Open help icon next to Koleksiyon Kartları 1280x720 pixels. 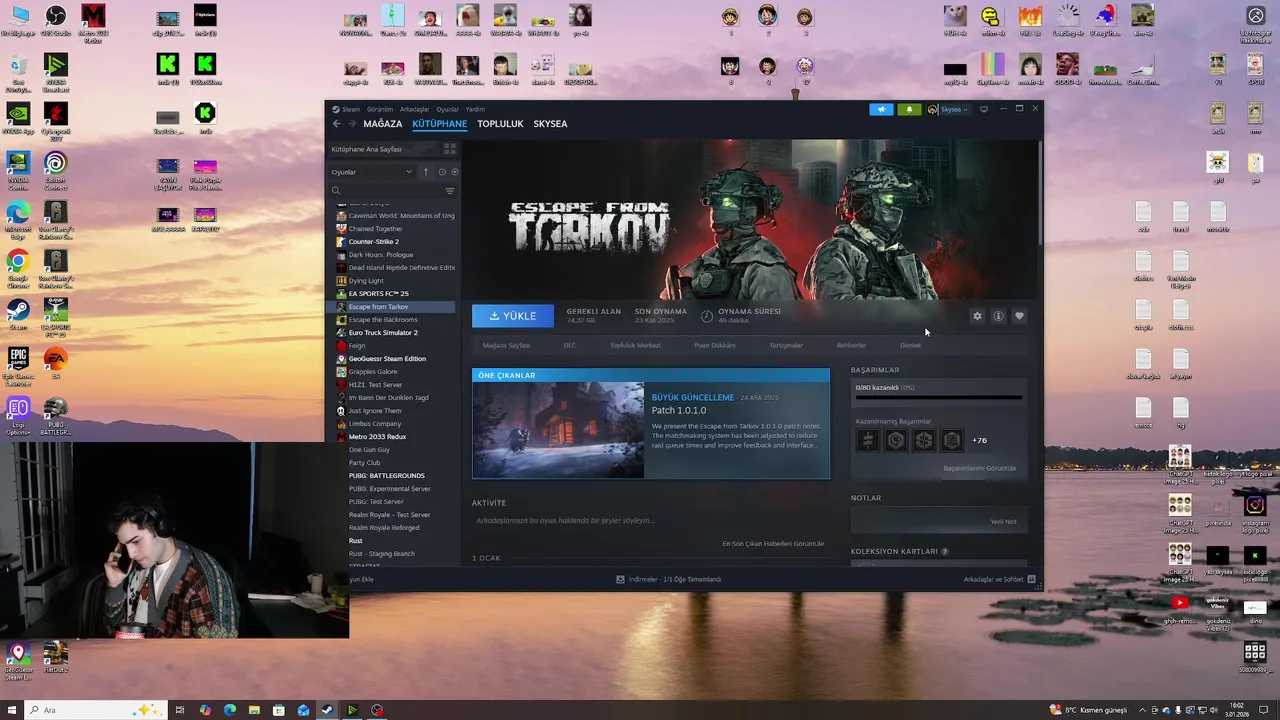(x=945, y=551)
